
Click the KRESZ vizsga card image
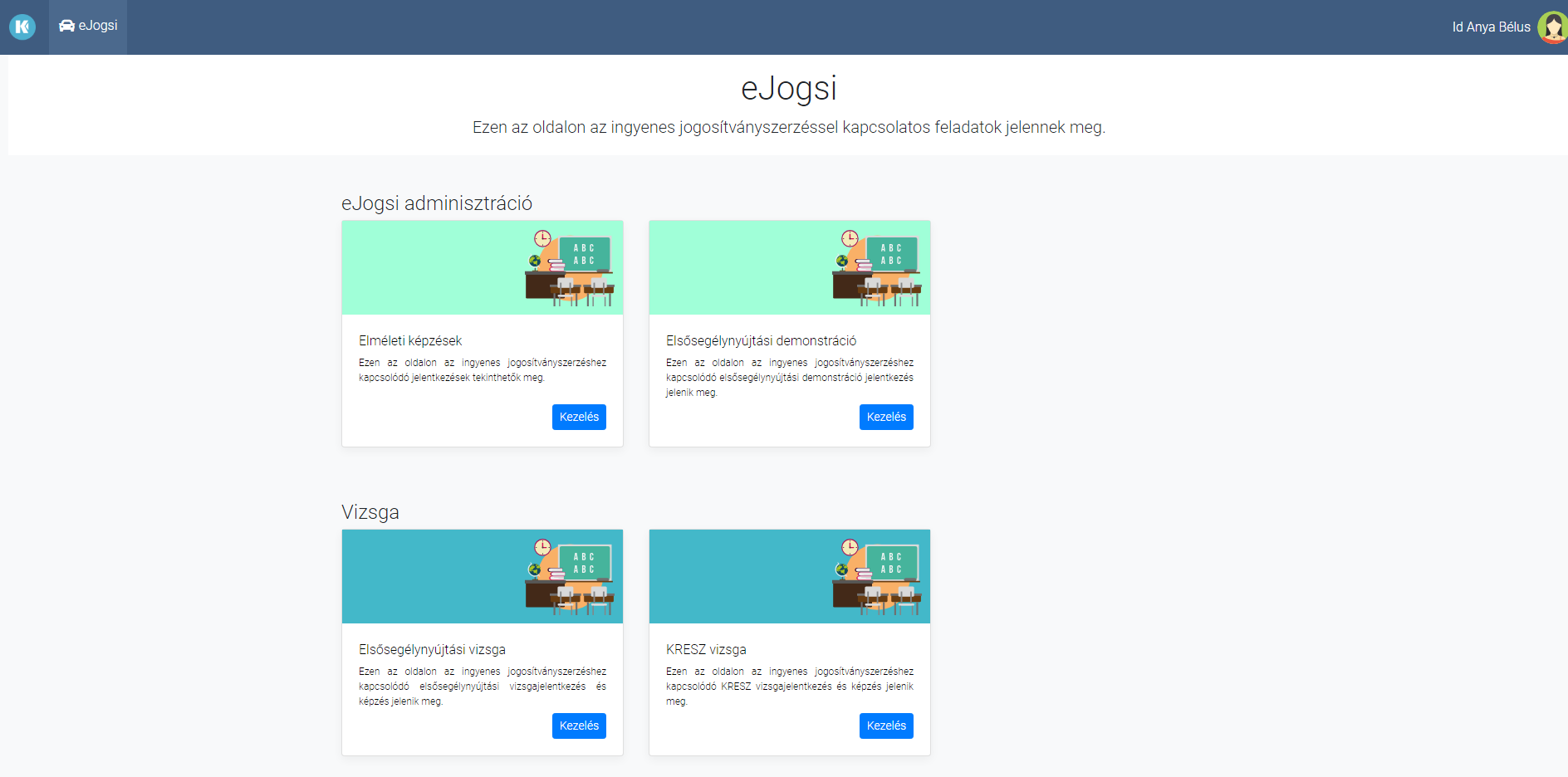pos(790,576)
